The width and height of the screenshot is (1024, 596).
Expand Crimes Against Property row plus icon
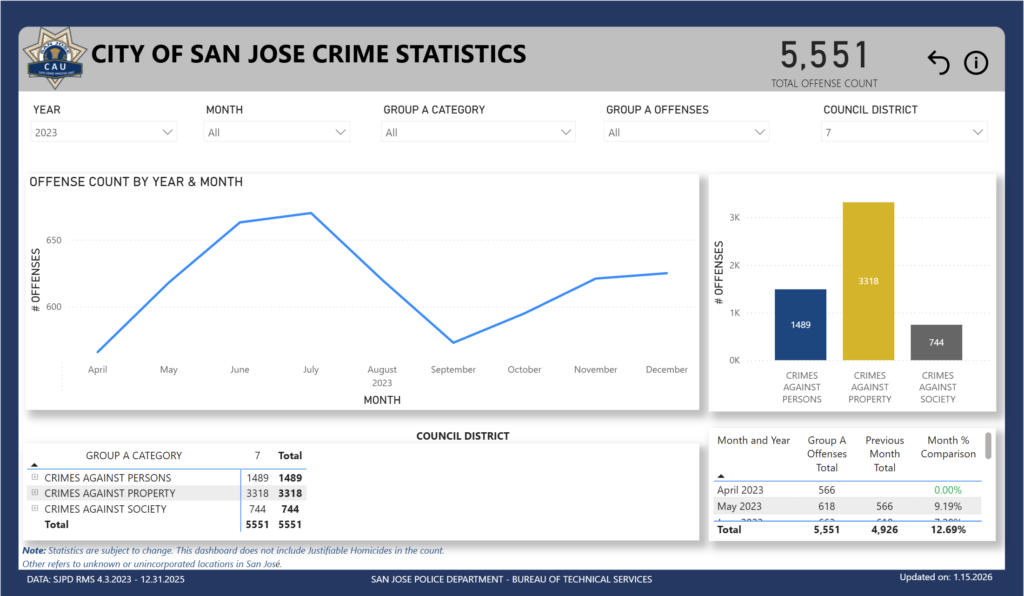point(35,493)
